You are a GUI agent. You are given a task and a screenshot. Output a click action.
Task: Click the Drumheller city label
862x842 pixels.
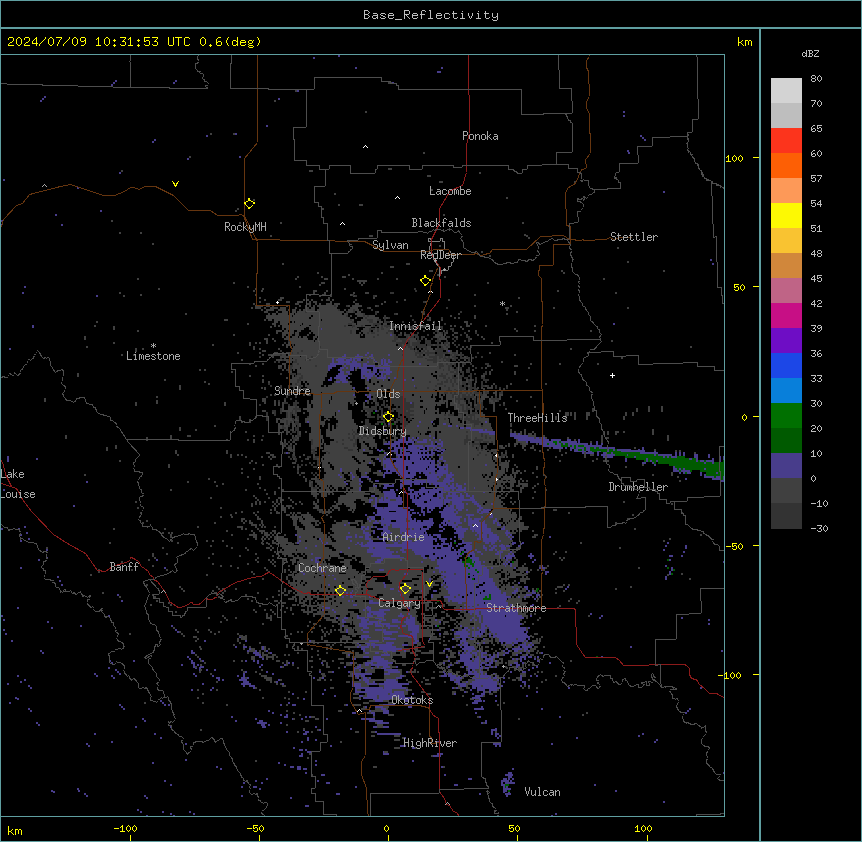638,487
